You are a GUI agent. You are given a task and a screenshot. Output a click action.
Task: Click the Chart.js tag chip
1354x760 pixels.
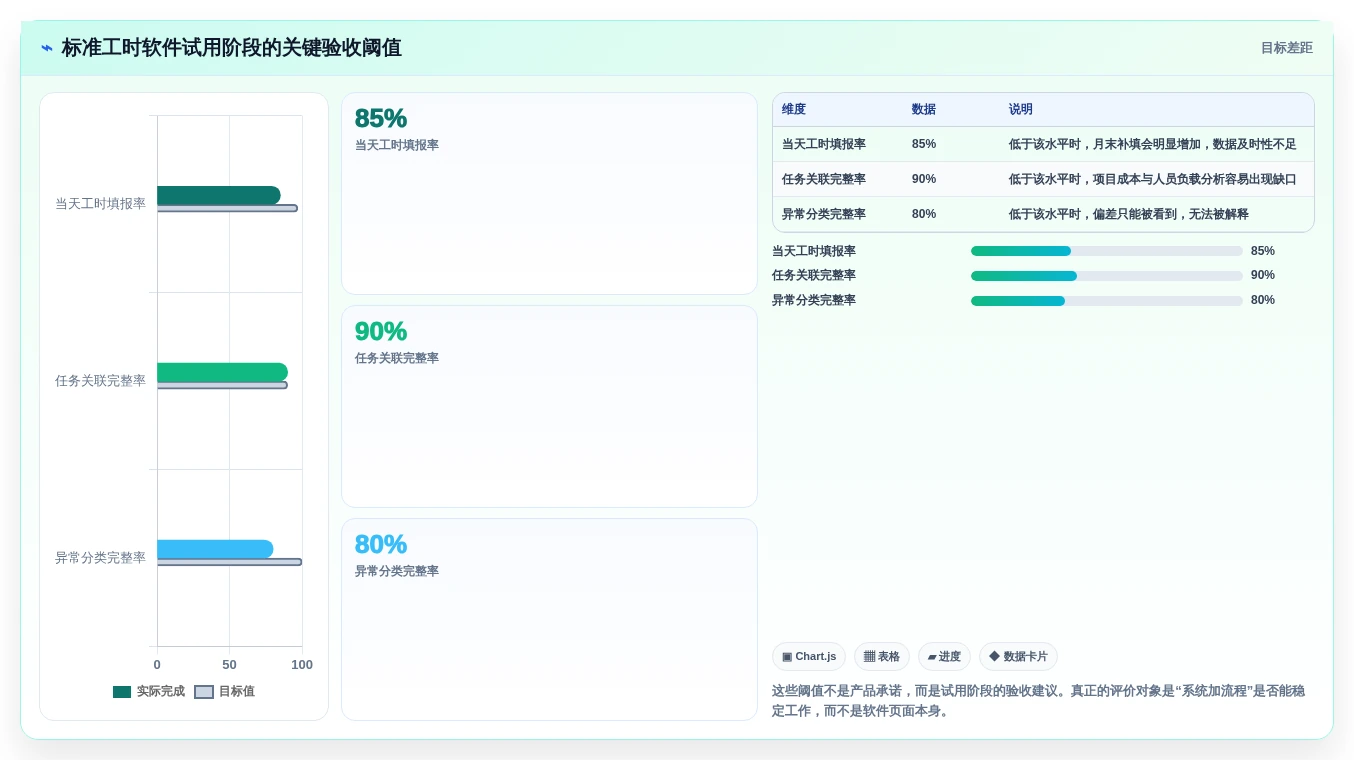coord(809,657)
